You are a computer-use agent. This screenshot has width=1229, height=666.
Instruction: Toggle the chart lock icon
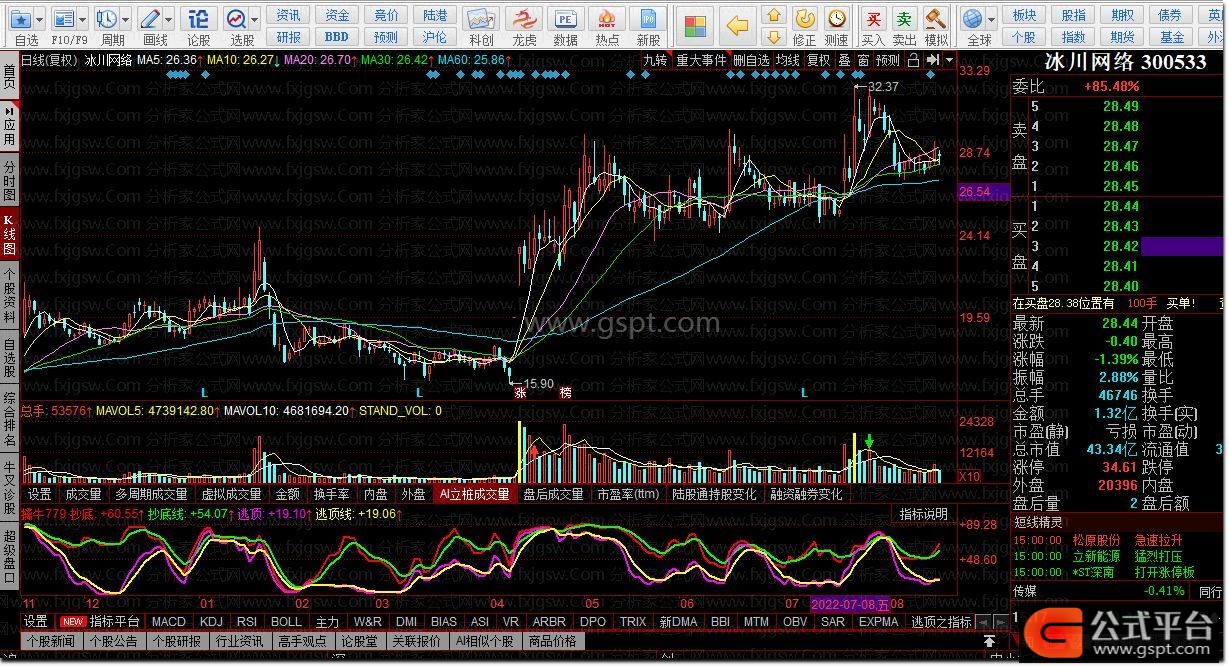tap(913, 60)
